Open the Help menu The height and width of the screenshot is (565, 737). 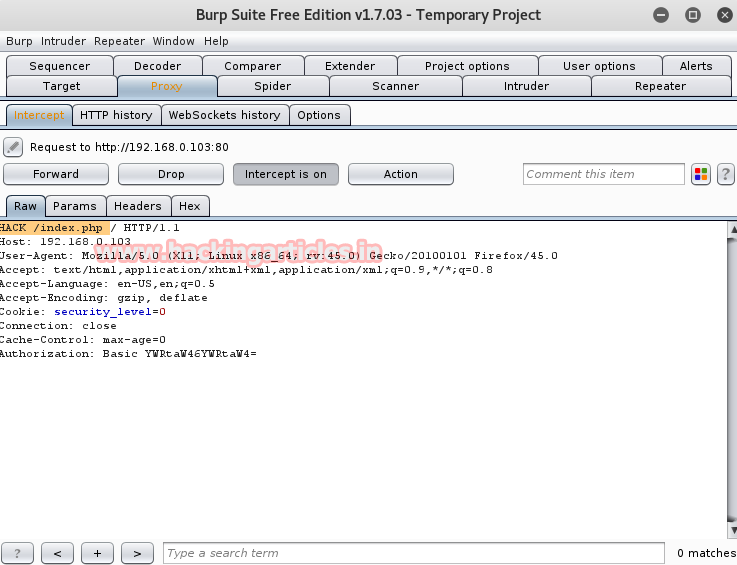[x=216, y=41]
